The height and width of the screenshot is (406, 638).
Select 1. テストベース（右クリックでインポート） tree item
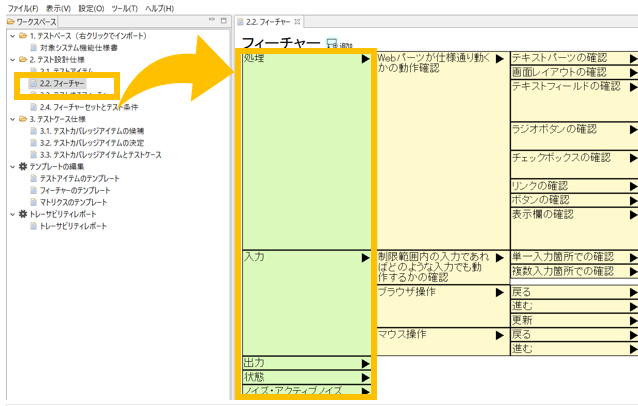(88, 36)
